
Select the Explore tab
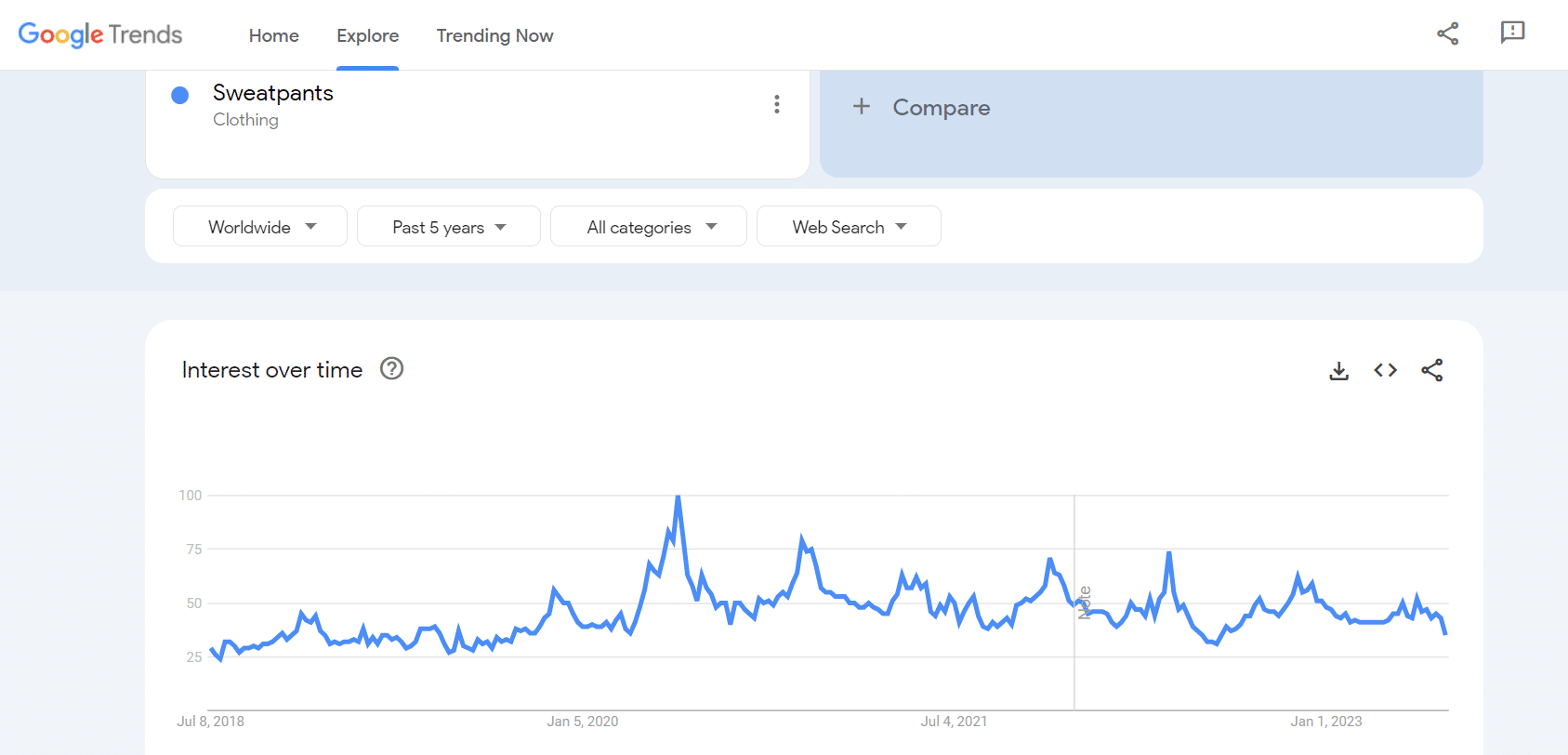(367, 35)
